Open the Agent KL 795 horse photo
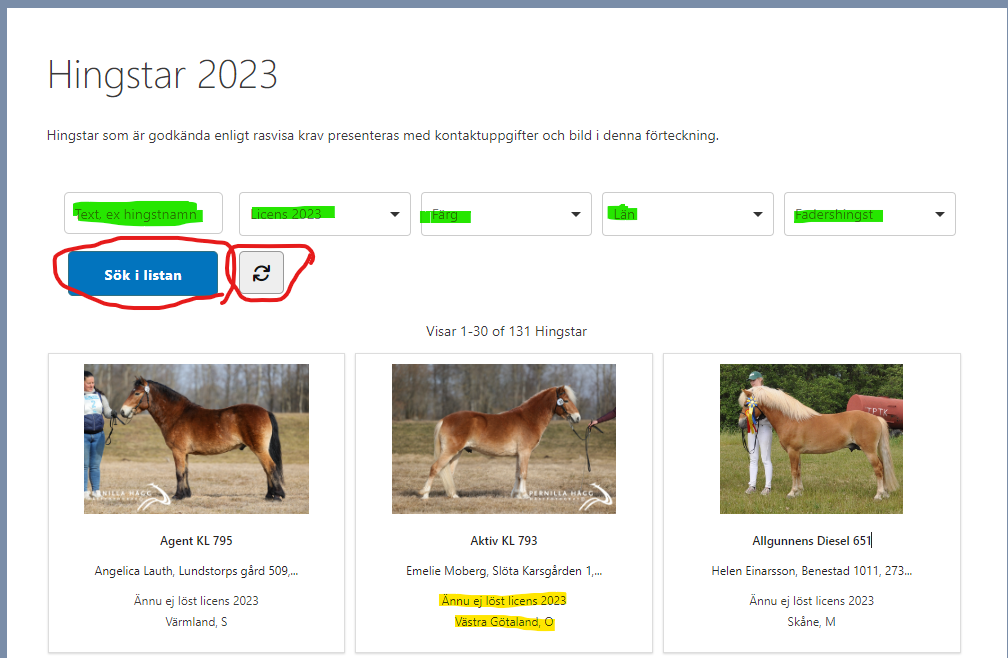 (196, 439)
